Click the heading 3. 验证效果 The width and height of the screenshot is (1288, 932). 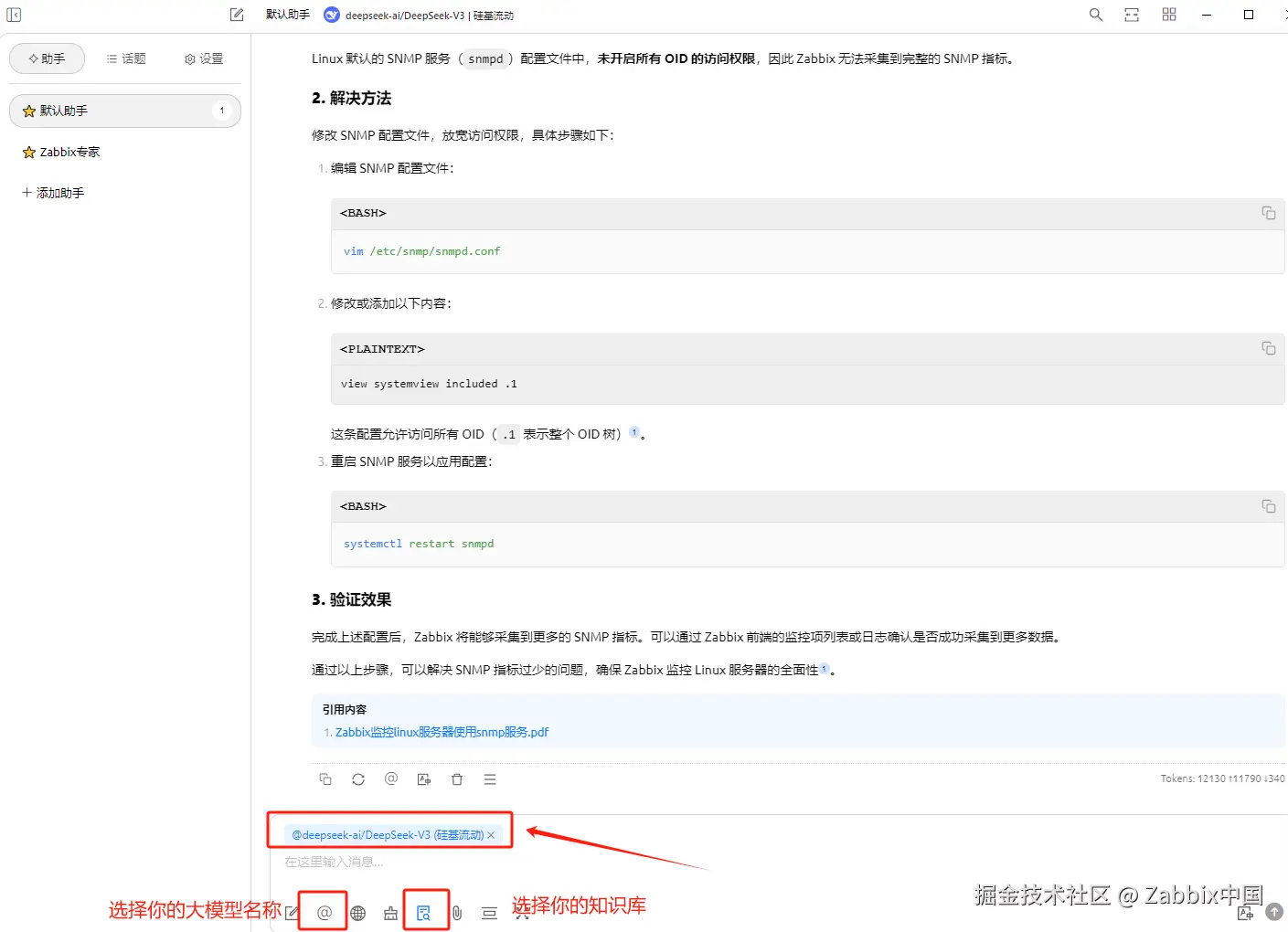point(351,599)
